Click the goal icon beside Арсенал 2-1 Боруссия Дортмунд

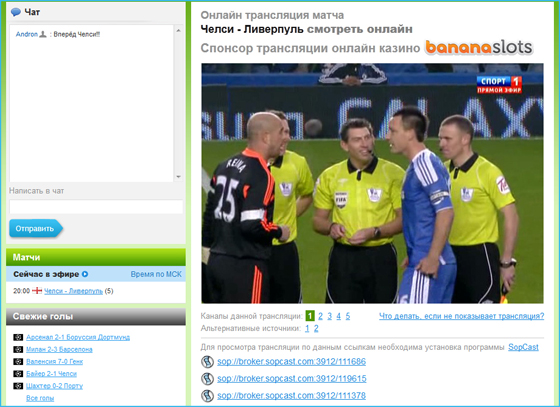point(18,337)
